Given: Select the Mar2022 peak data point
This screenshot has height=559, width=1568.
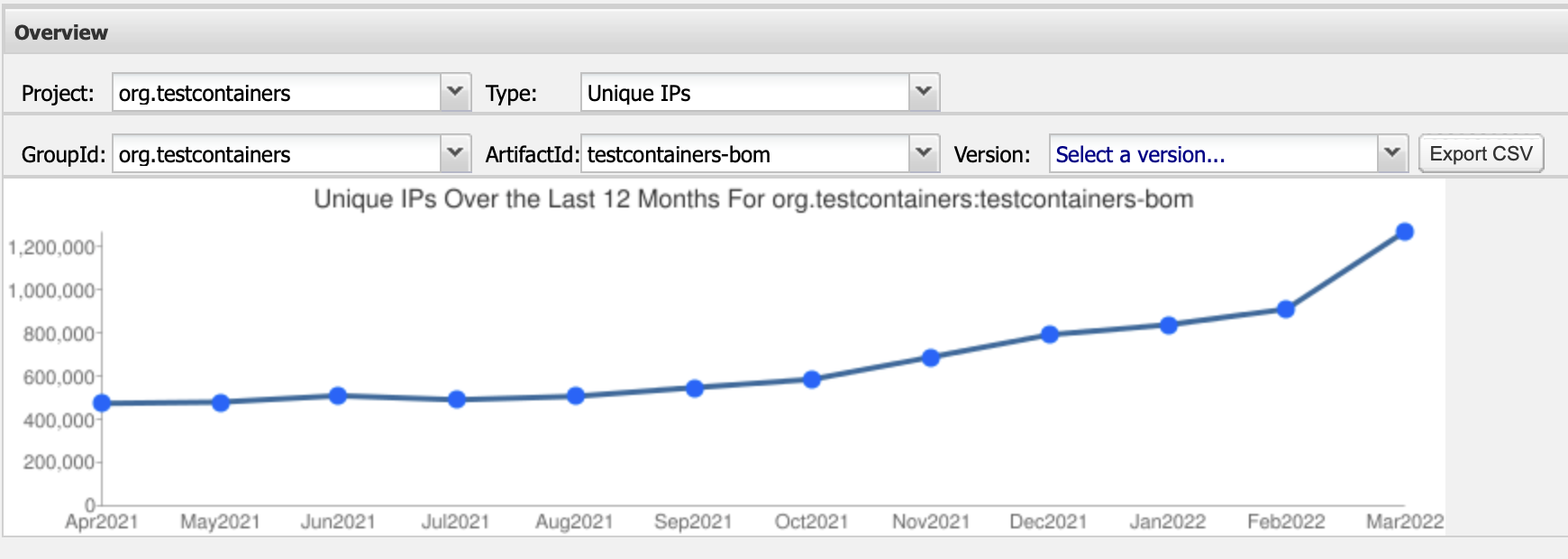Looking at the screenshot, I should coord(1405,232).
